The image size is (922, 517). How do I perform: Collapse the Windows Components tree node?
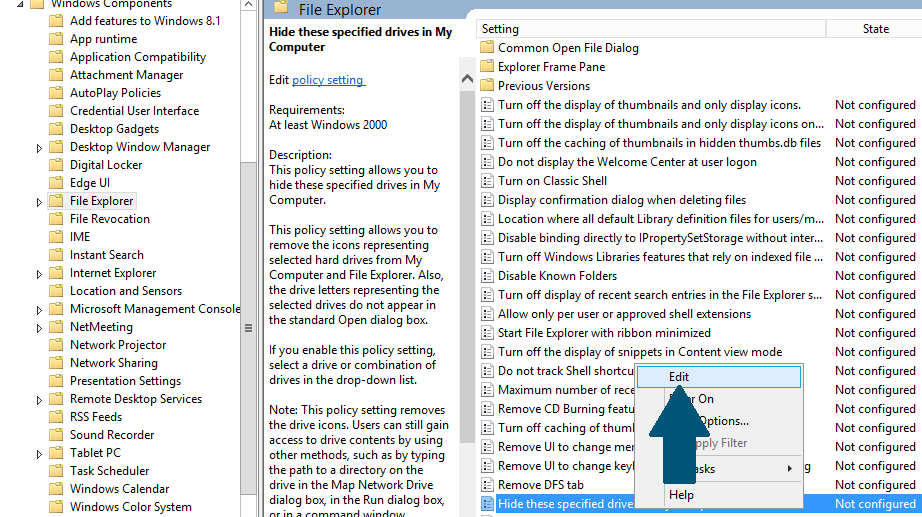[x=21, y=4]
